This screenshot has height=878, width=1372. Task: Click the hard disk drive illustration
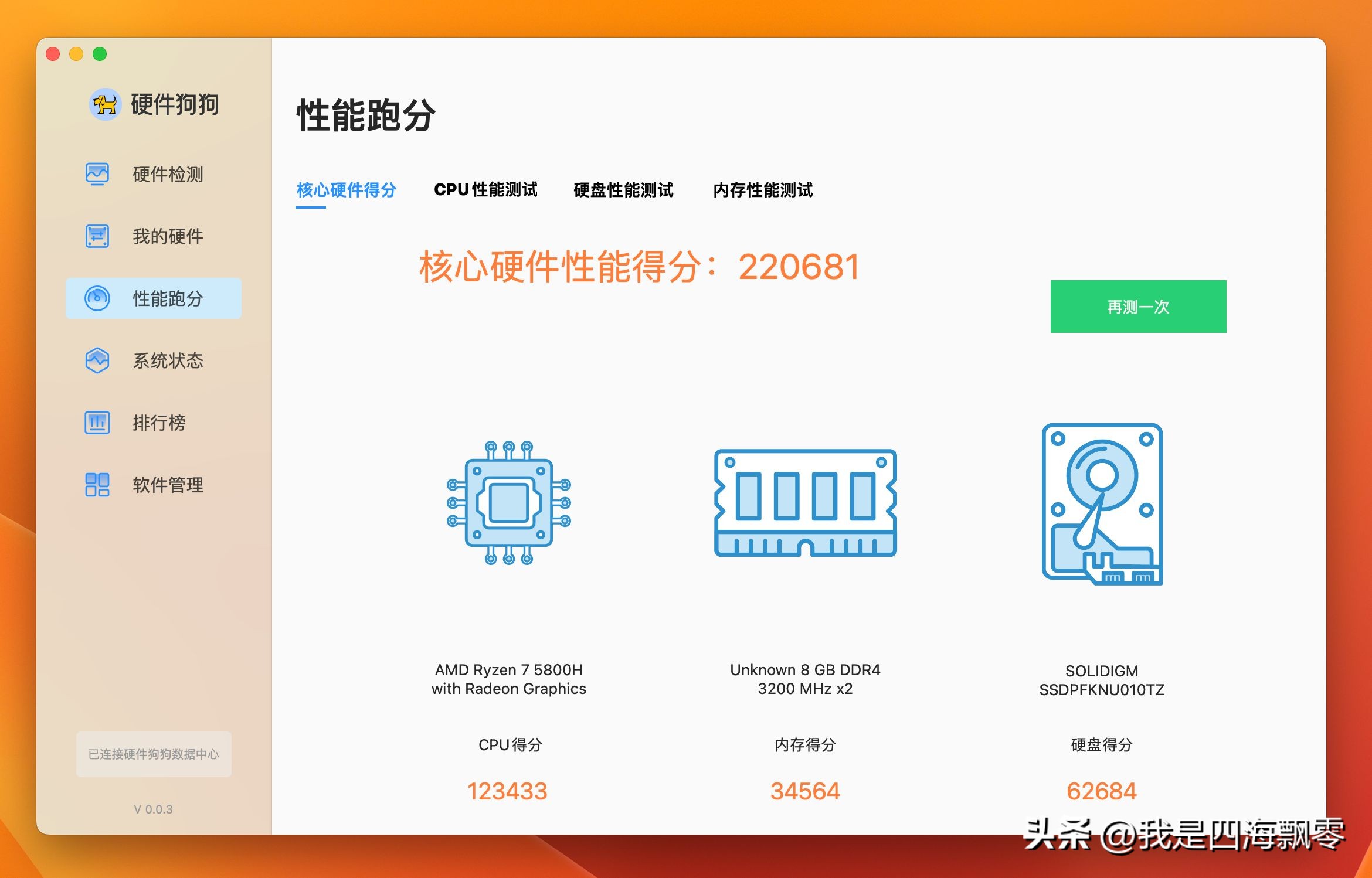[1102, 504]
